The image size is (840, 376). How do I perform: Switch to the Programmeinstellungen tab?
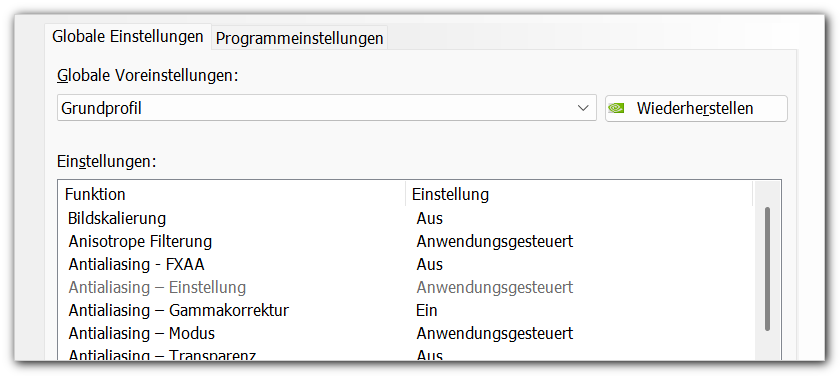[299, 39]
